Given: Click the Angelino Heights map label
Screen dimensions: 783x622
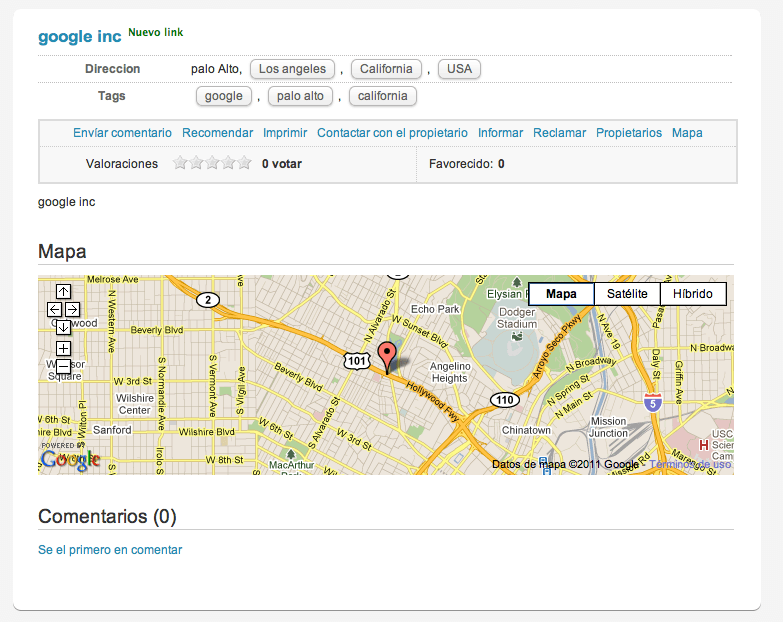Looking at the screenshot, I should pos(450,372).
